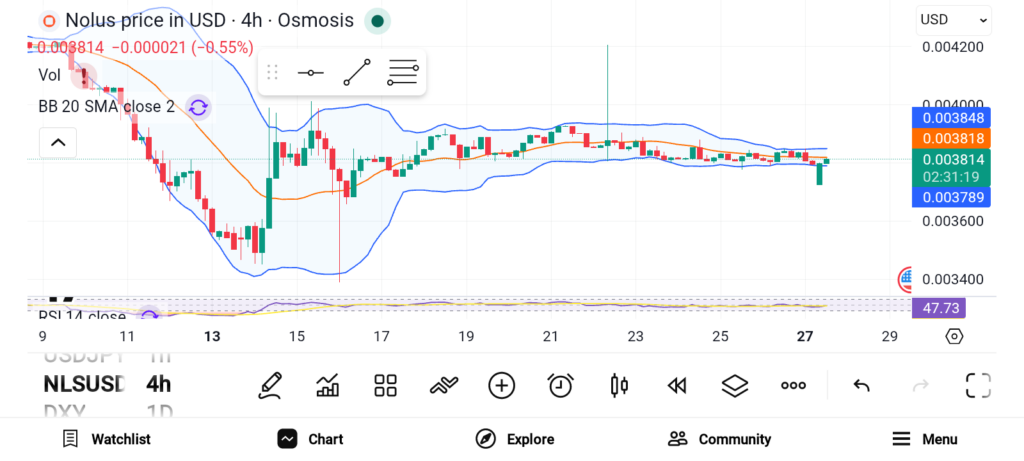Select the trend line tool
This screenshot has height=461, width=1024.
(356, 73)
